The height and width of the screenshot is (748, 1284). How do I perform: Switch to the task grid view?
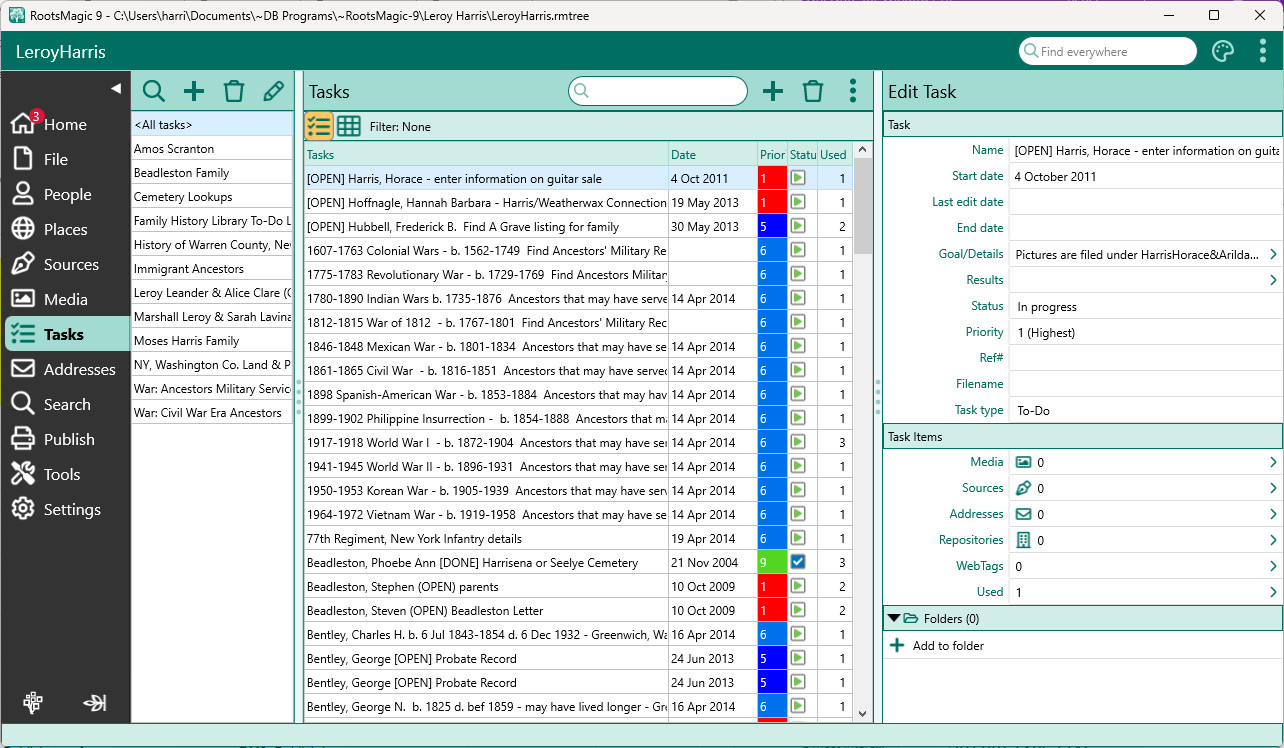pyautogui.click(x=348, y=126)
